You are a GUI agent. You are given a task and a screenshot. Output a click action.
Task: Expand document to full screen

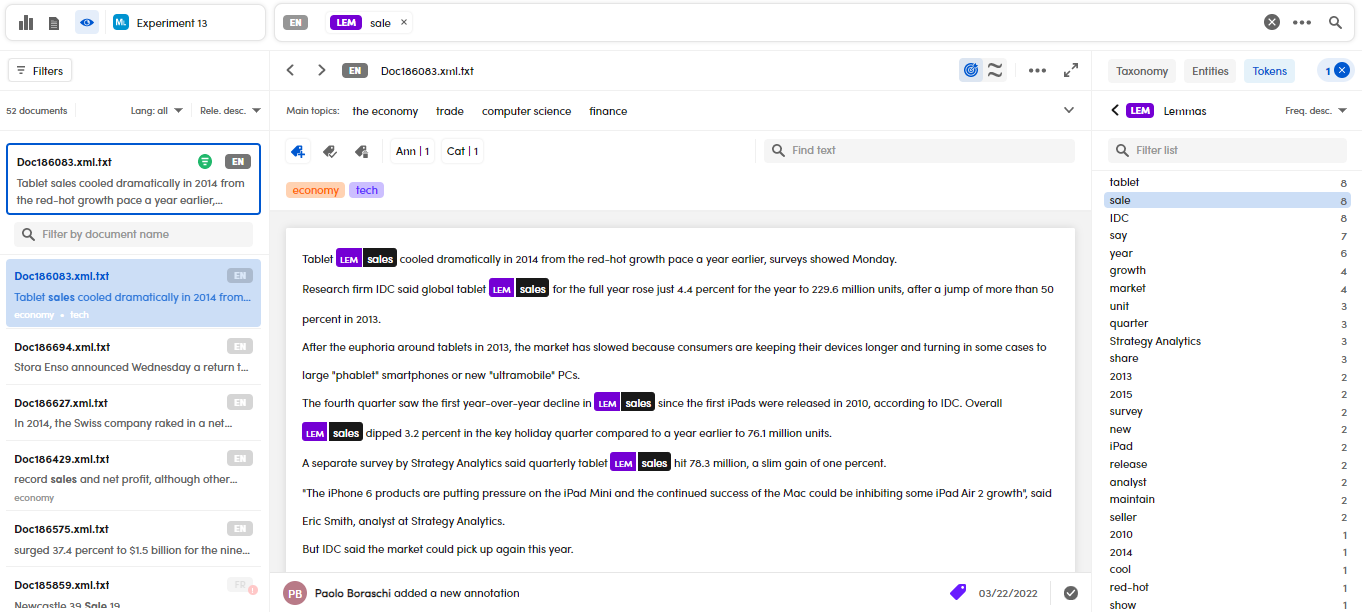tap(1071, 70)
